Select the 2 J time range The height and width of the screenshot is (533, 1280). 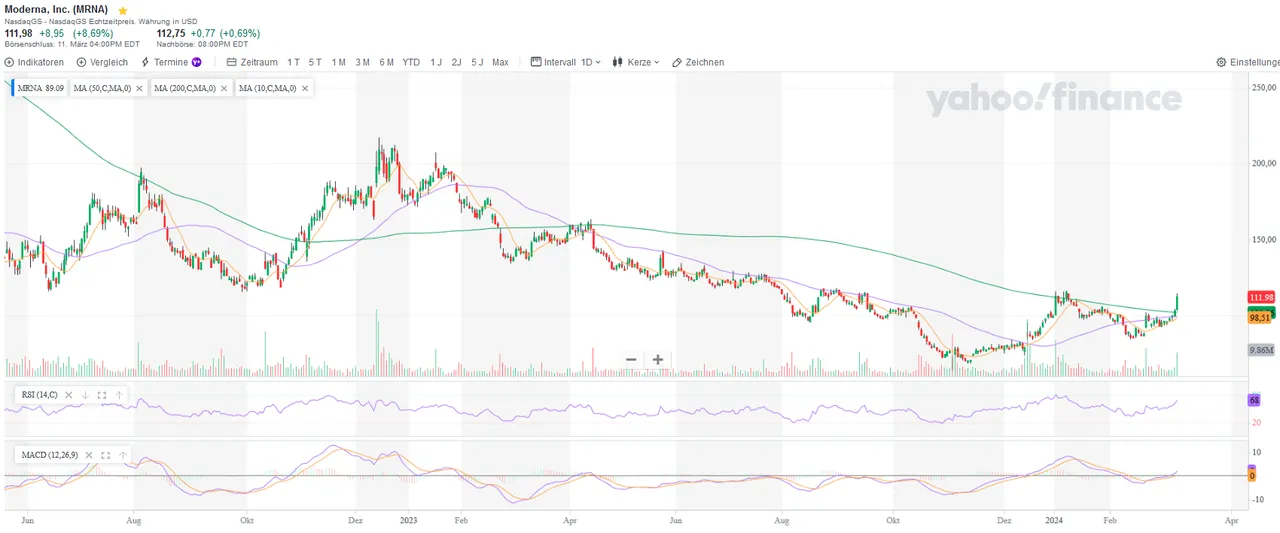(456, 62)
